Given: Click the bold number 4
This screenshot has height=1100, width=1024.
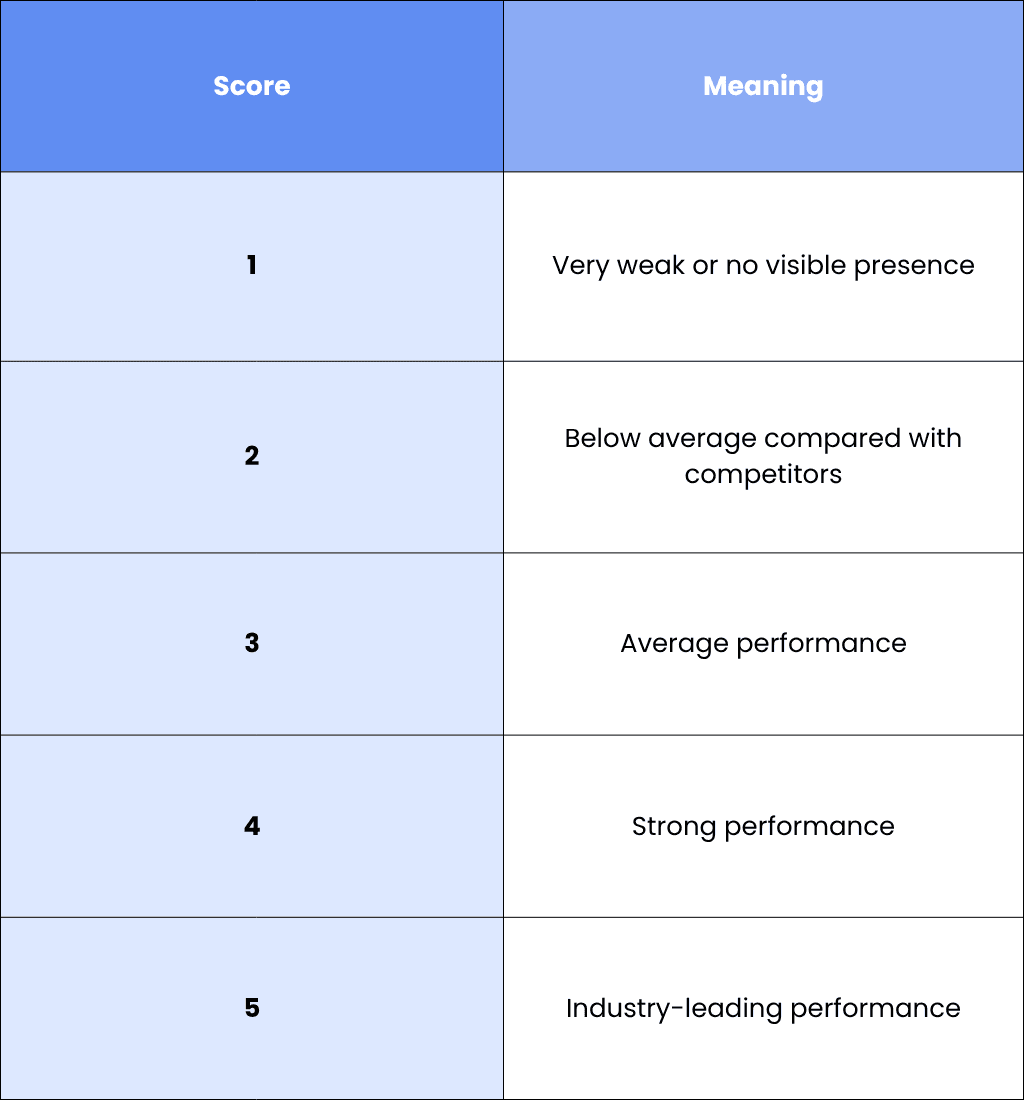Looking at the screenshot, I should tap(252, 826).
